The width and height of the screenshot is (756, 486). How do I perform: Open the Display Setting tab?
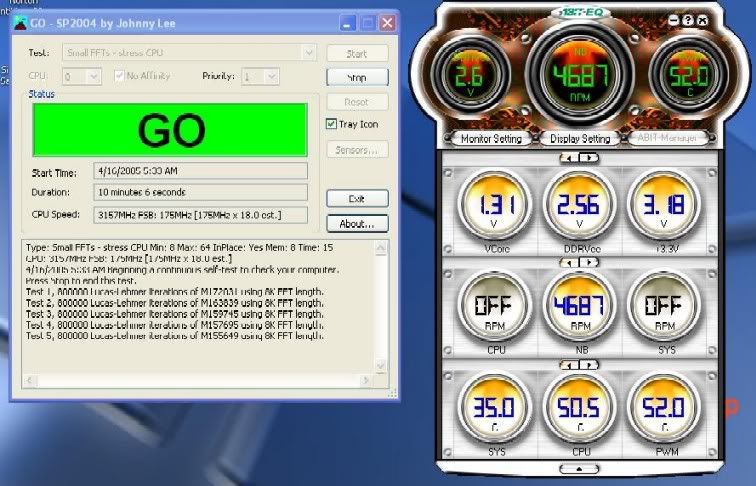[x=580, y=139]
